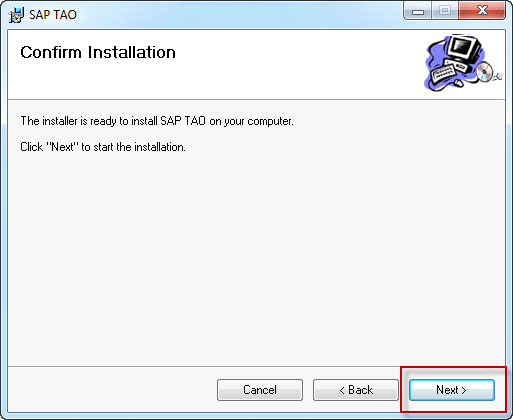Start installation with the Next button

point(451,390)
